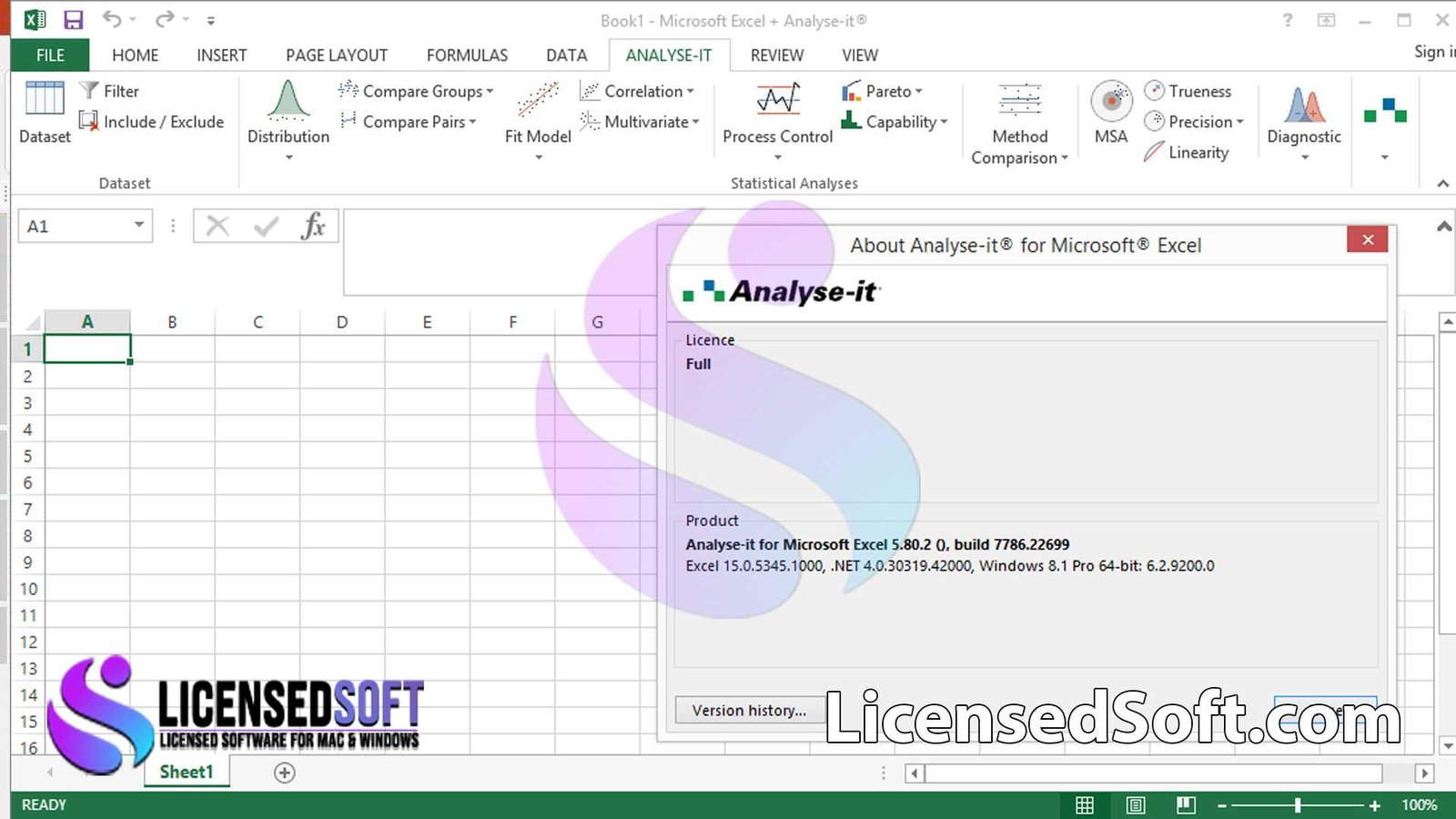Open the FILE menu tab
The width and height of the screenshot is (1456, 819).
coord(50,56)
